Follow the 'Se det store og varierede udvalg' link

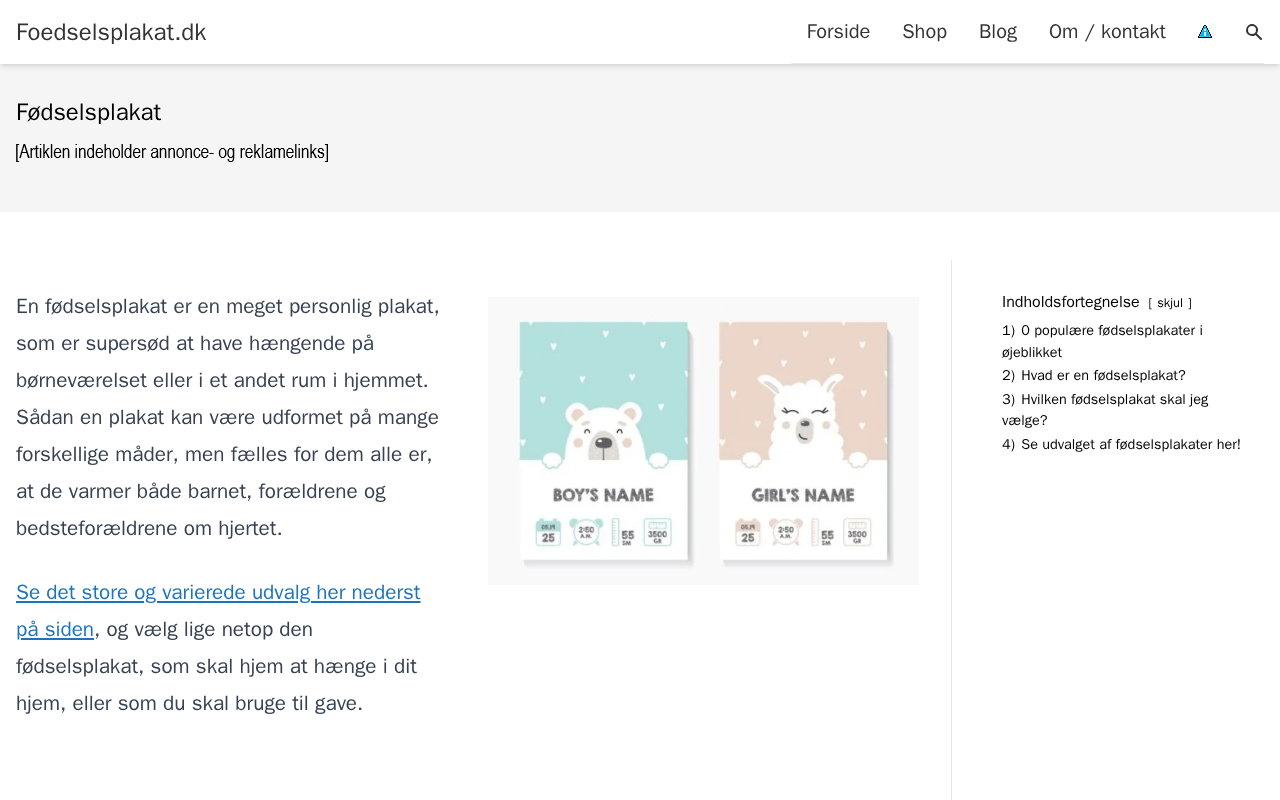pos(218,592)
